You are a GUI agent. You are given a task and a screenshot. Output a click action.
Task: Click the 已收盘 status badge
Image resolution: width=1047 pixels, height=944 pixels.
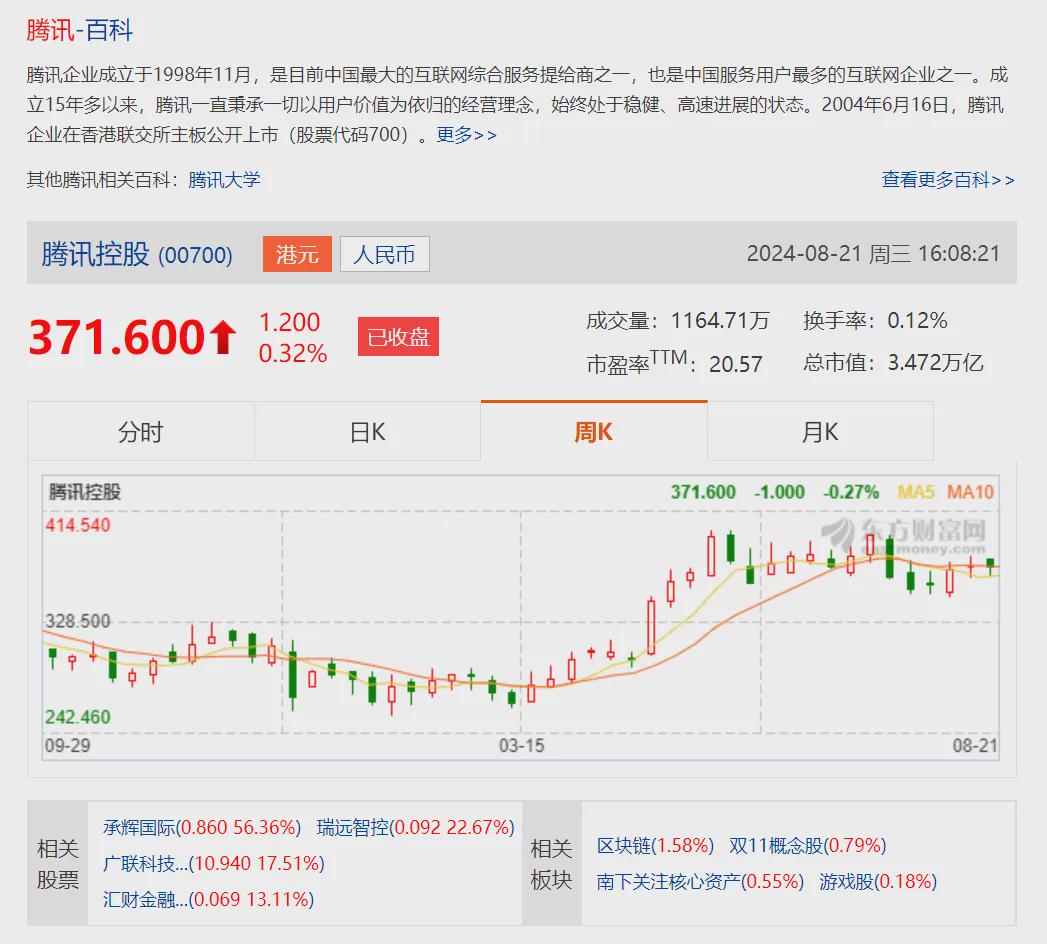398,336
